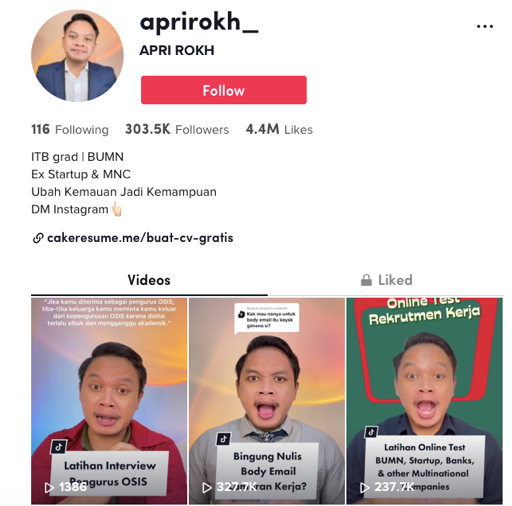Switch to the Liked tab
Viewport: 512px width, 506px height.
pos(386,280)
